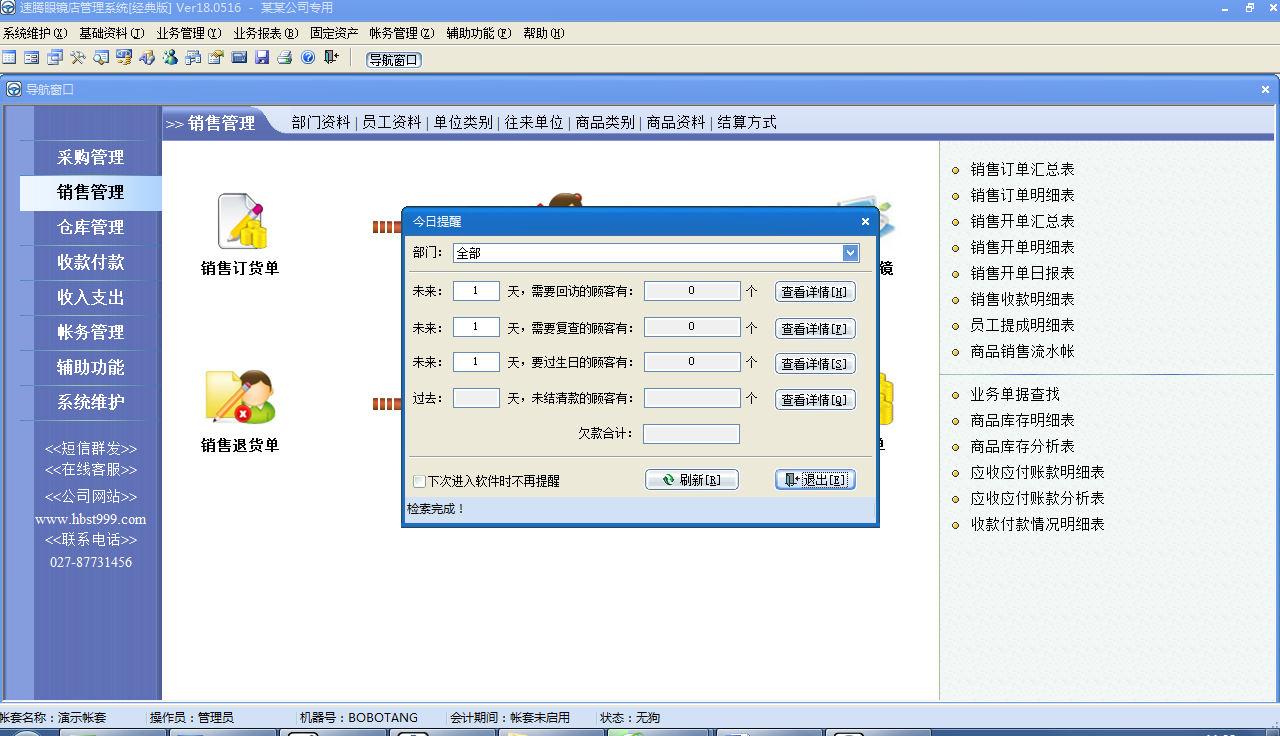Open 帐务管理 menu in menu bar
The width and height of the screenshot is (1280, 736).
[x=402, y=33]
